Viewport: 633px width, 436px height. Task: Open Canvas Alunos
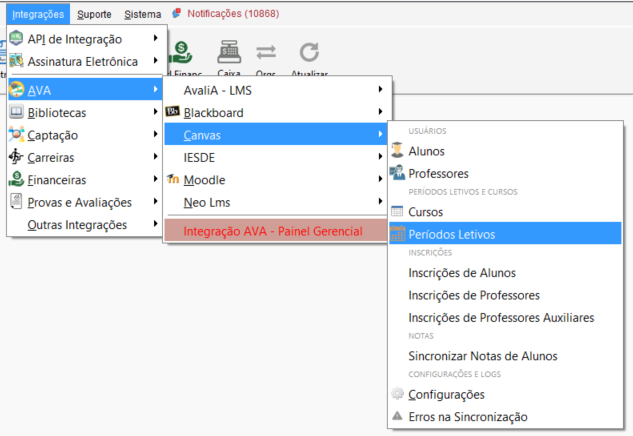505,151
